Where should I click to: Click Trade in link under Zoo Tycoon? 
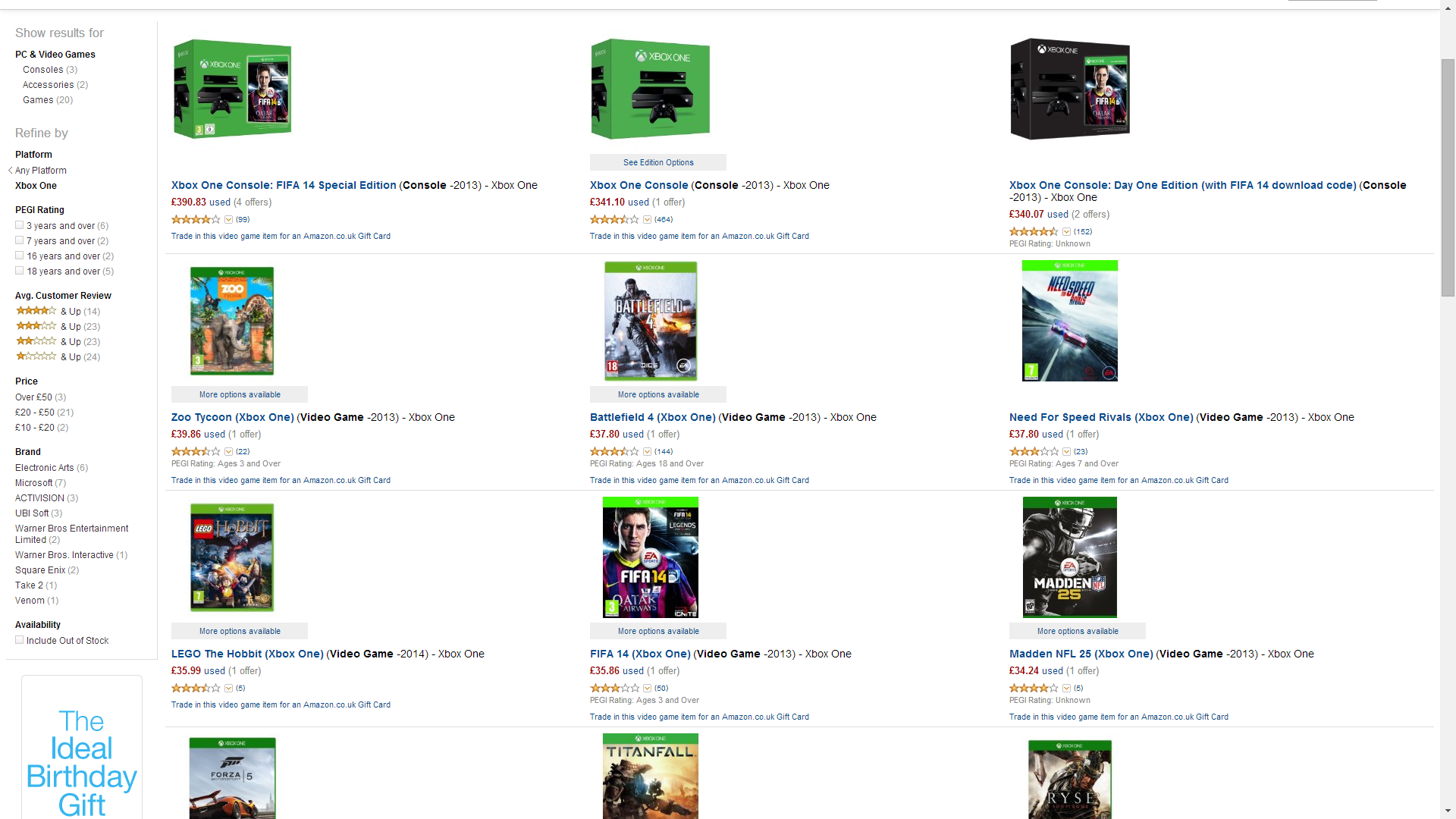[x=281, y=480]
